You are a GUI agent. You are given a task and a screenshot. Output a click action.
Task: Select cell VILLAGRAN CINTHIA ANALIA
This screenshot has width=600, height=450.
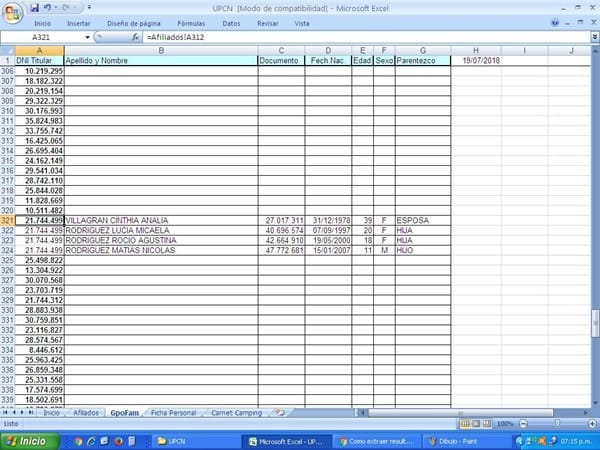[161, 220]
